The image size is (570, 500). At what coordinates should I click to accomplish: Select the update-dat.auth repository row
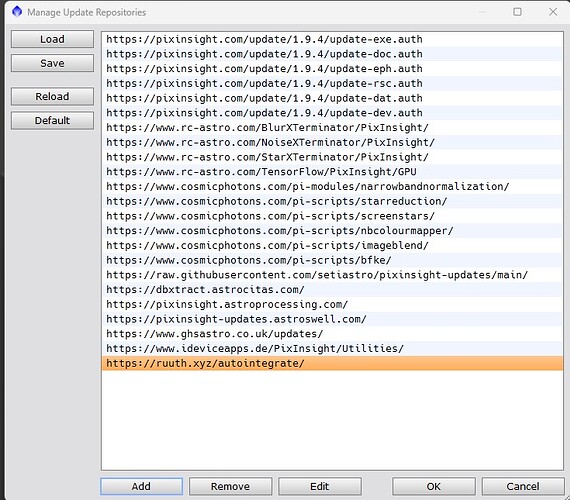click(x=332, y=98)
